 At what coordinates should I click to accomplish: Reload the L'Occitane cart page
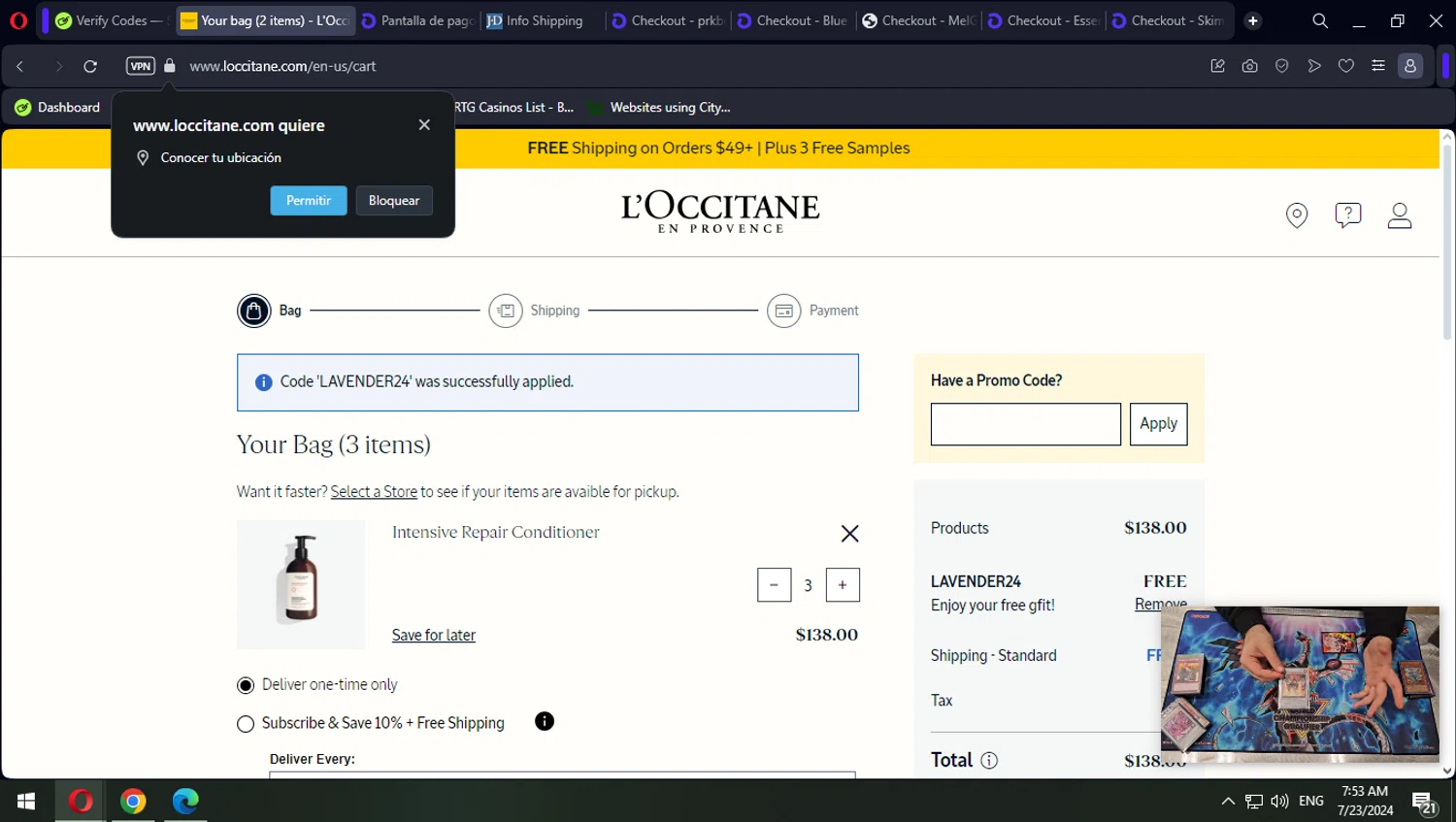pyautogui.click(x=90, y=66)
